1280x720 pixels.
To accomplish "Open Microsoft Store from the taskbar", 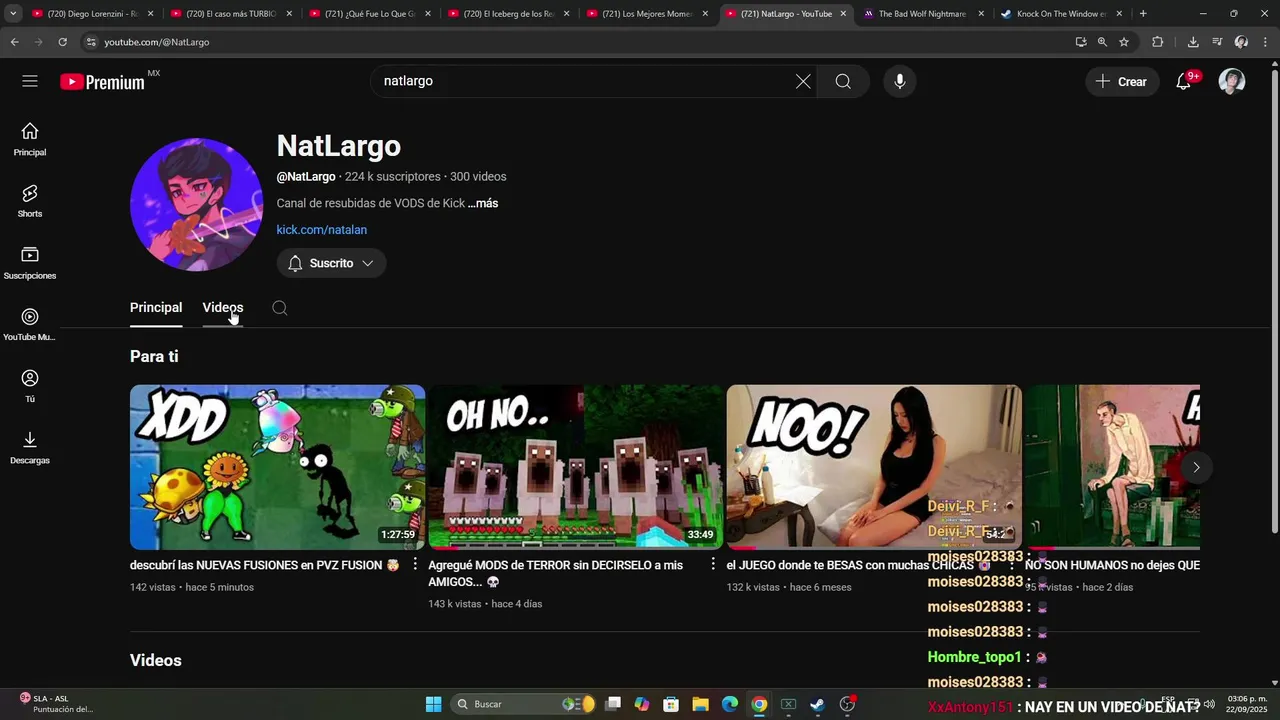I will pyautogui.click(x=671, y=704).
